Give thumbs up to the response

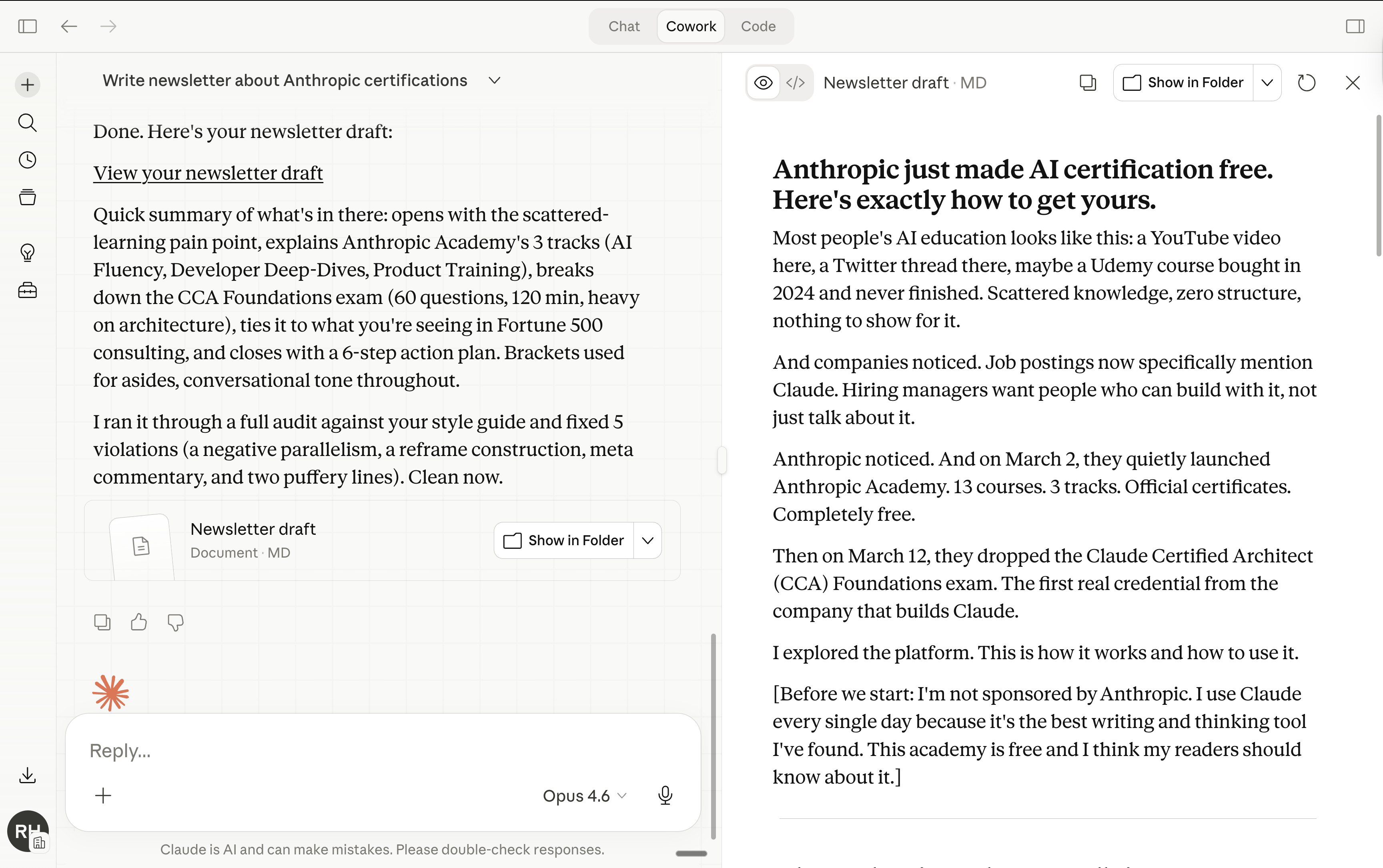pos(138,622)
